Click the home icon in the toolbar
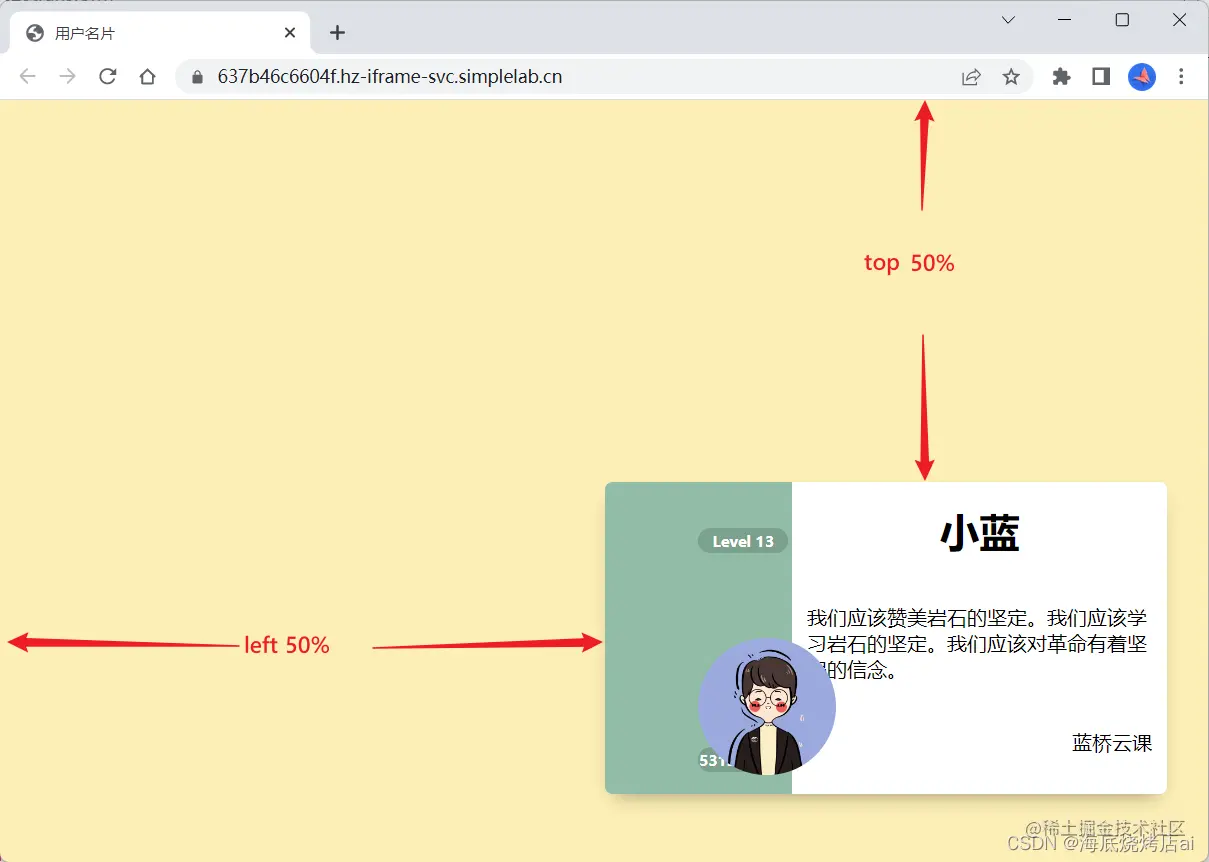 pos(147,76)
